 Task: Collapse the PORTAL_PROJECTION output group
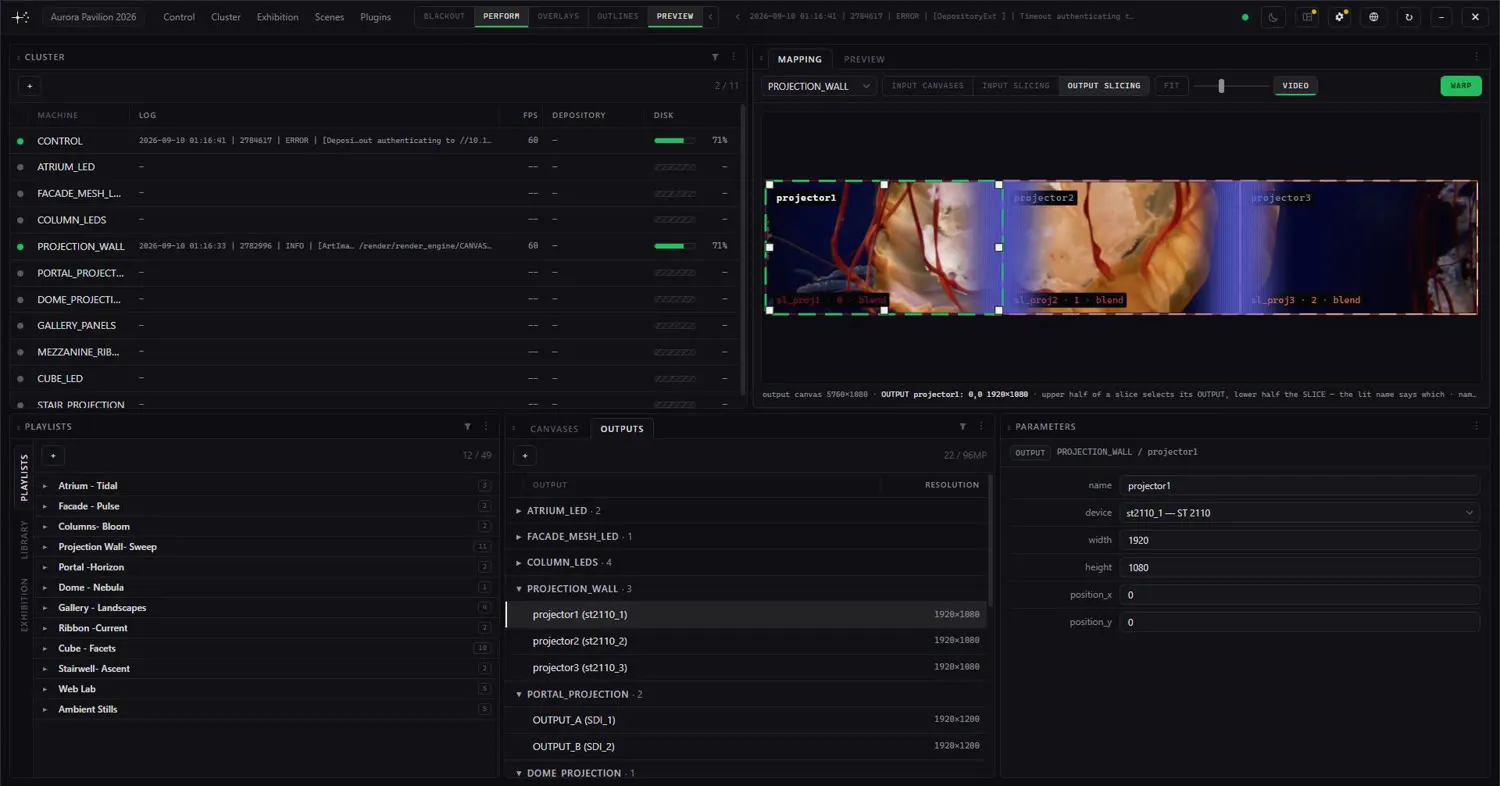click(519, 694)
